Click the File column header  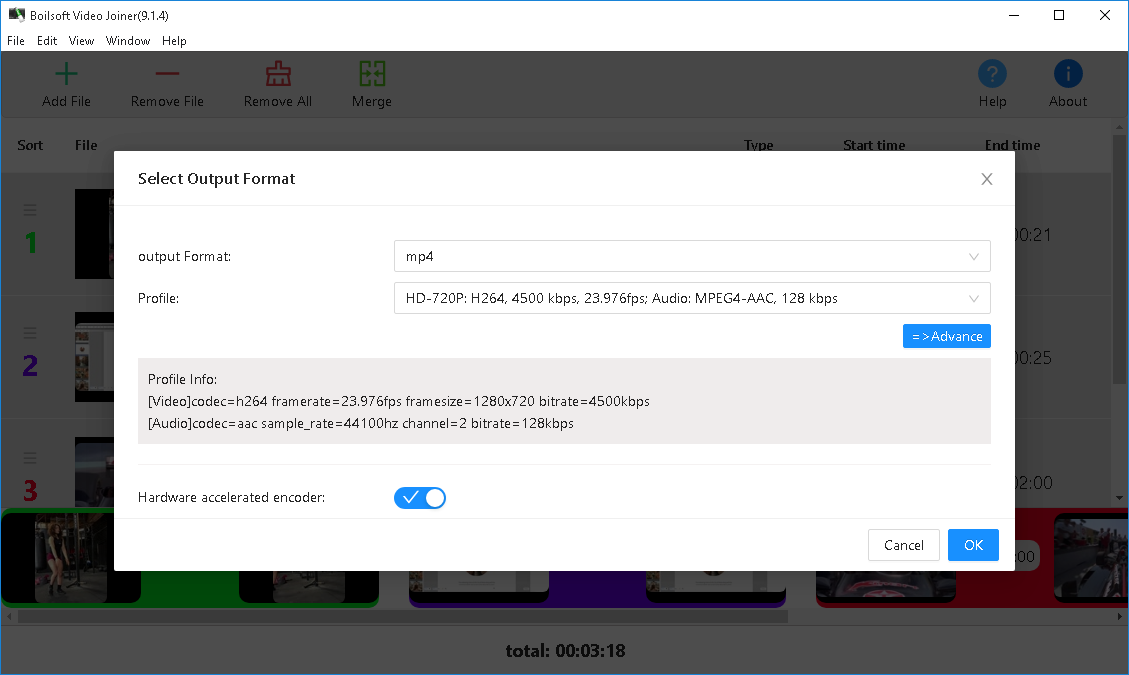[x=86, y=146]
